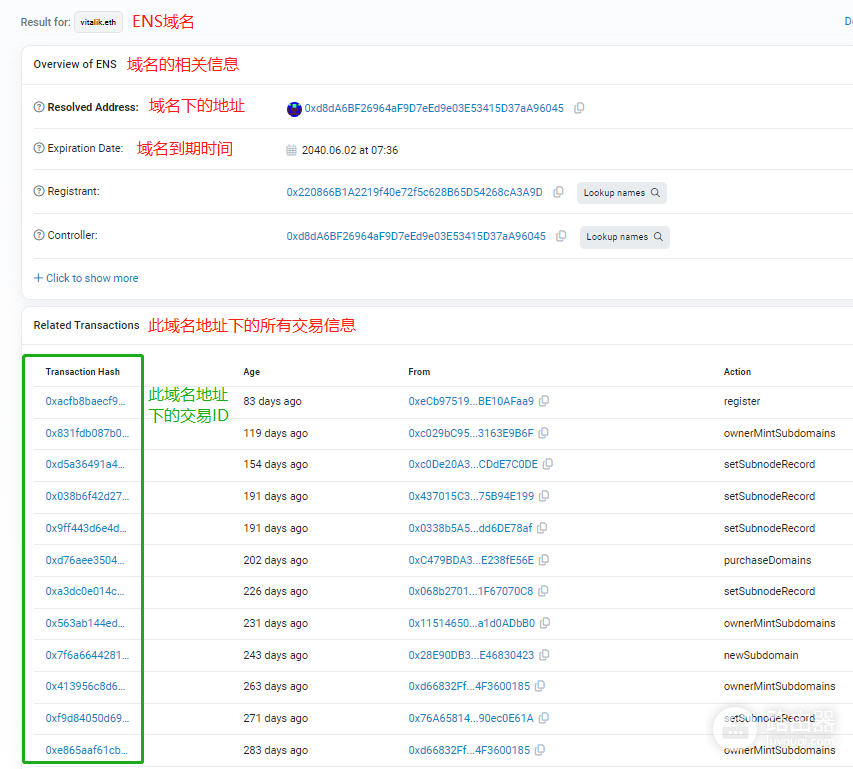Open transaction 0xf9d84050d69...

click(87, 718)
